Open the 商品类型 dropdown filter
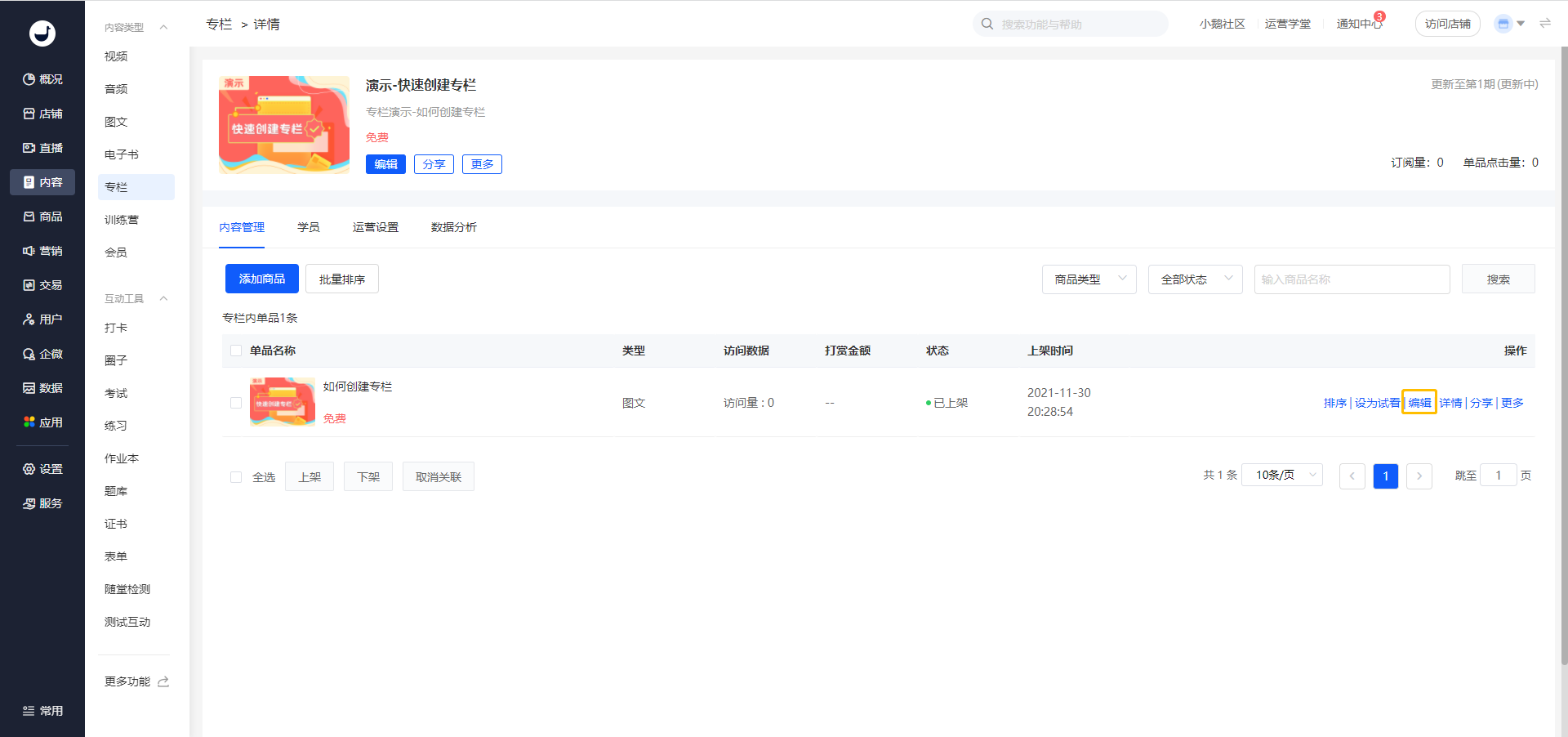Screen dimensions: 1568x737 (1089, 279)
